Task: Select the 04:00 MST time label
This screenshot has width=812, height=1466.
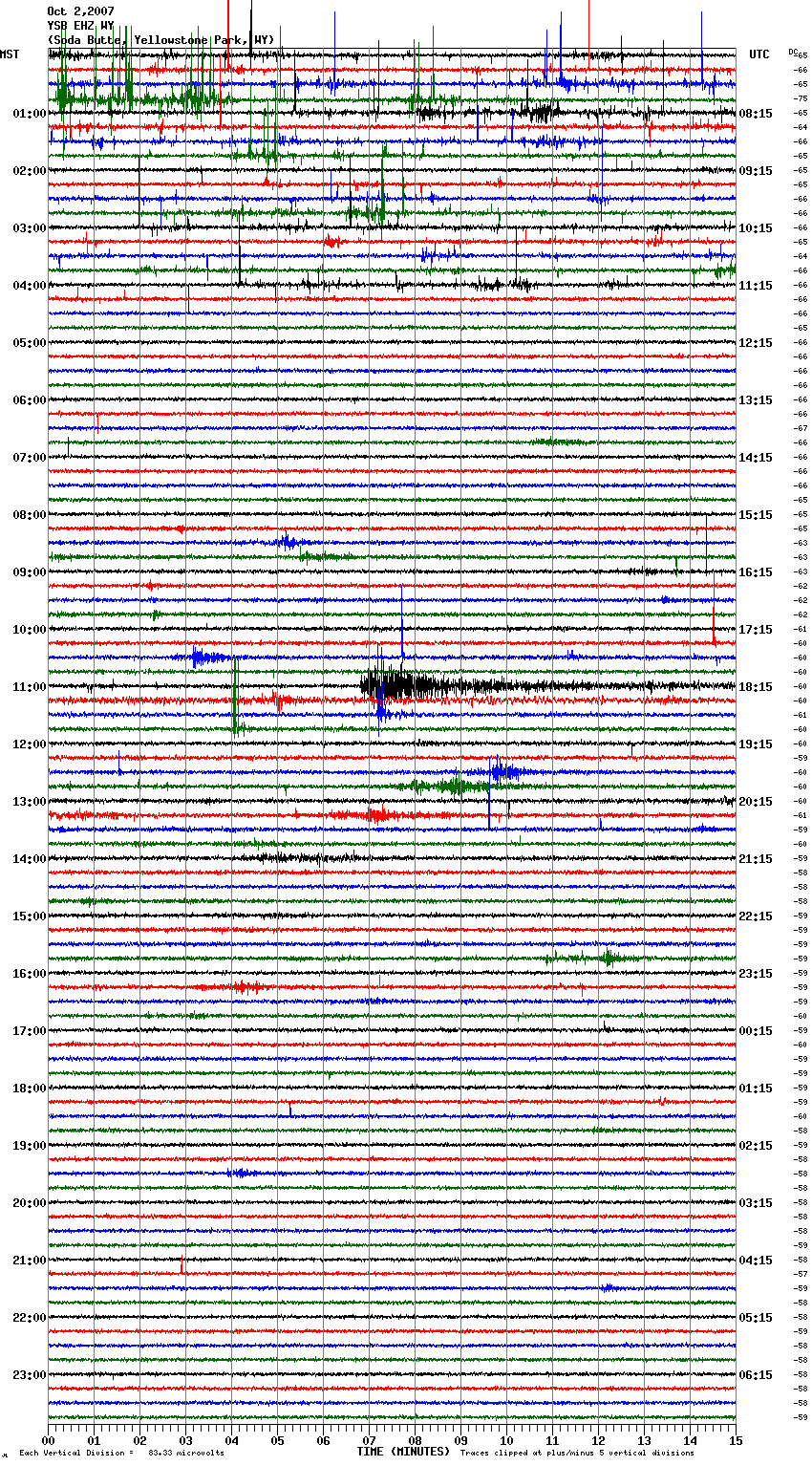Action: 30,286
